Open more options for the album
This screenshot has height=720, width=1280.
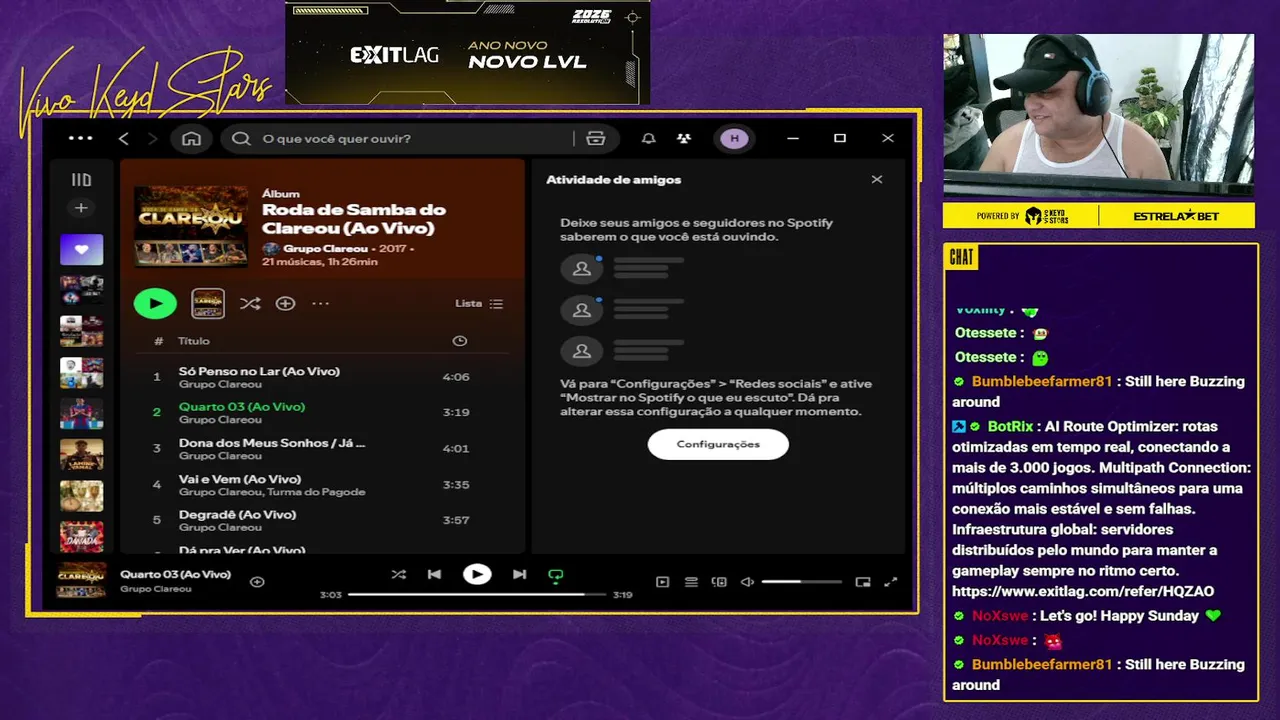click(320, 303)
